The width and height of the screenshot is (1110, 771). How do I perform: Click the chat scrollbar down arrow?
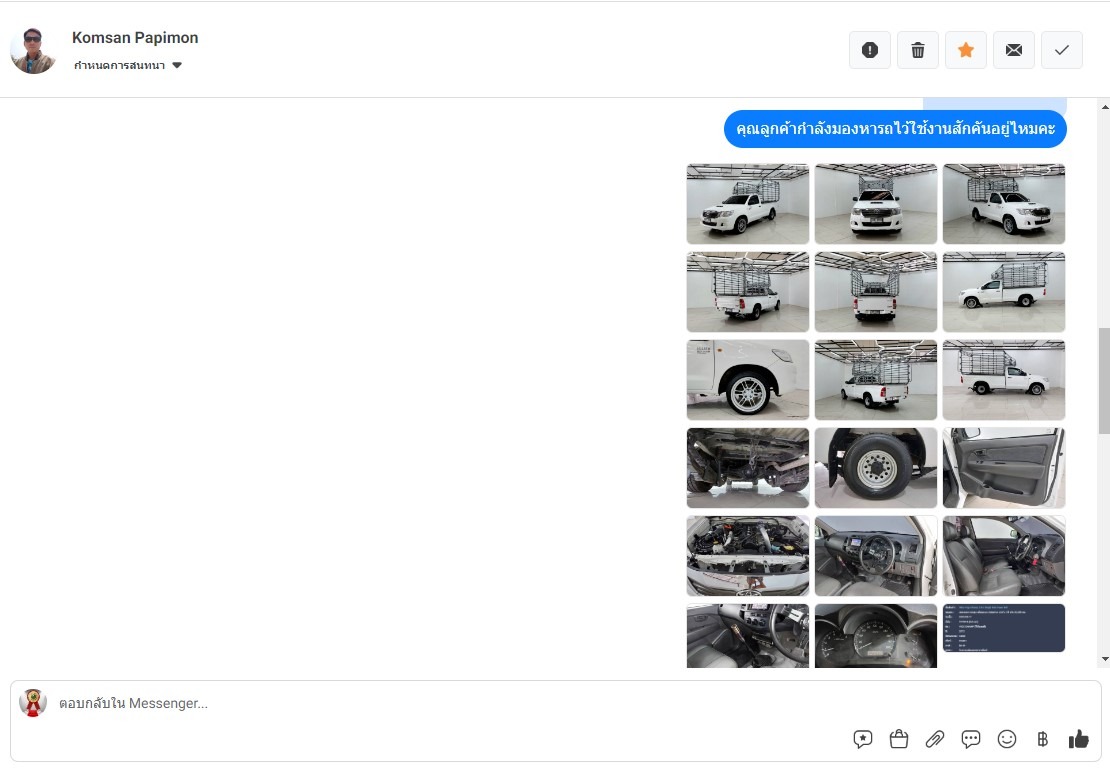[x=1104, y=660]
